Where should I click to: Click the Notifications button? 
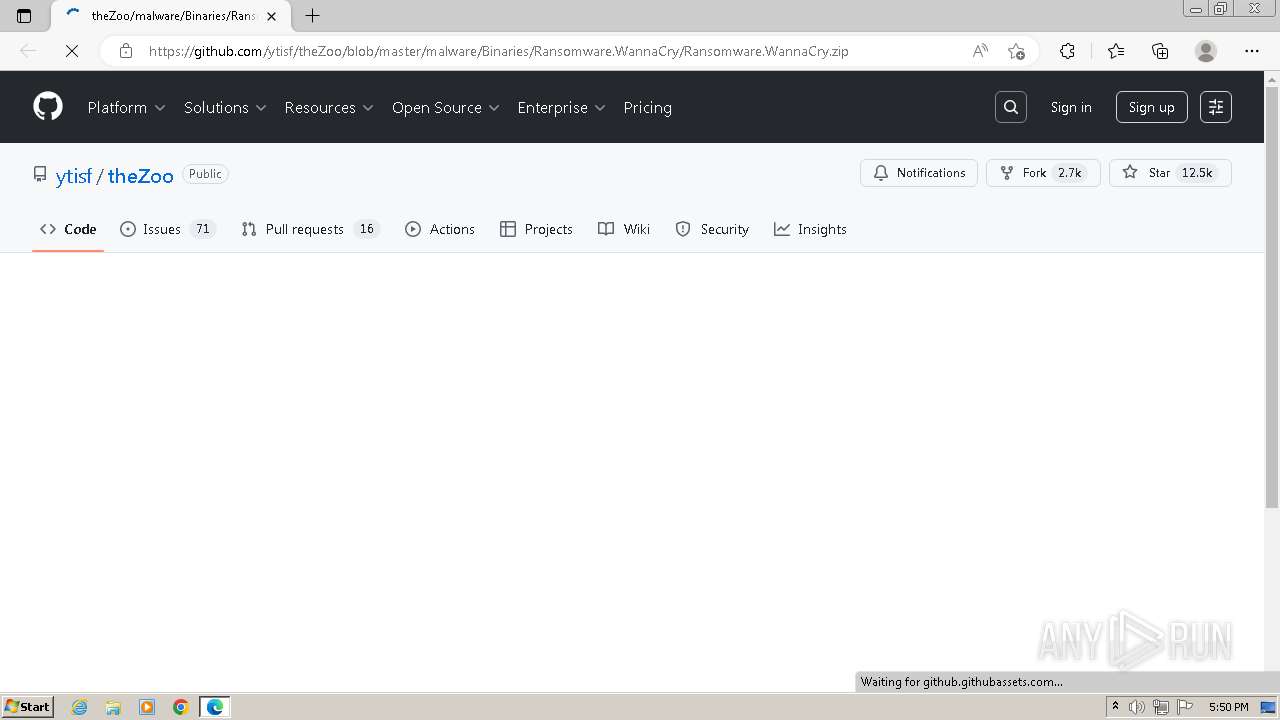[919, 173]
